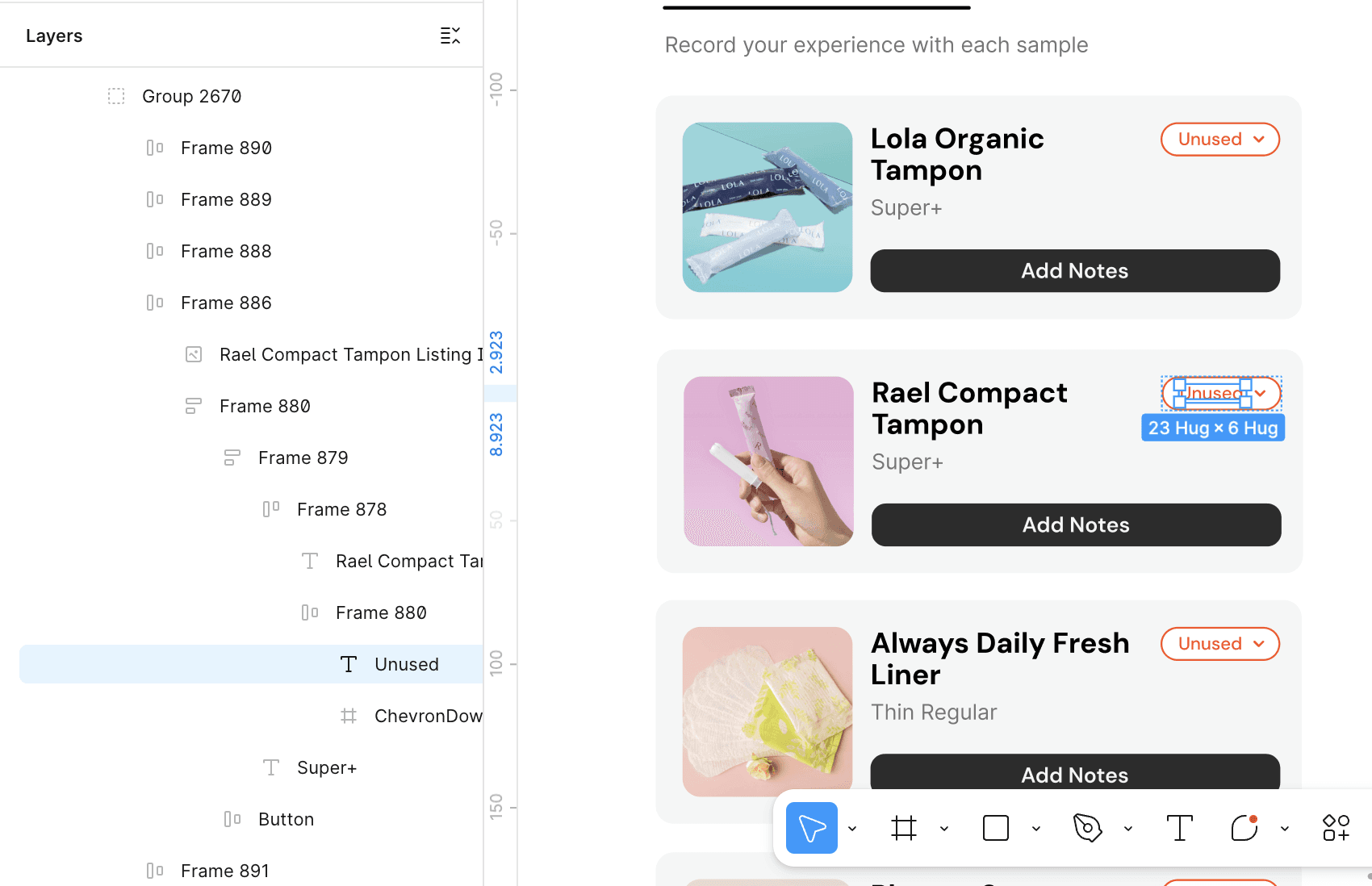Click autolayout icon beside Frame 888
The image size is (1372, 886).
[x=155, y=251]
